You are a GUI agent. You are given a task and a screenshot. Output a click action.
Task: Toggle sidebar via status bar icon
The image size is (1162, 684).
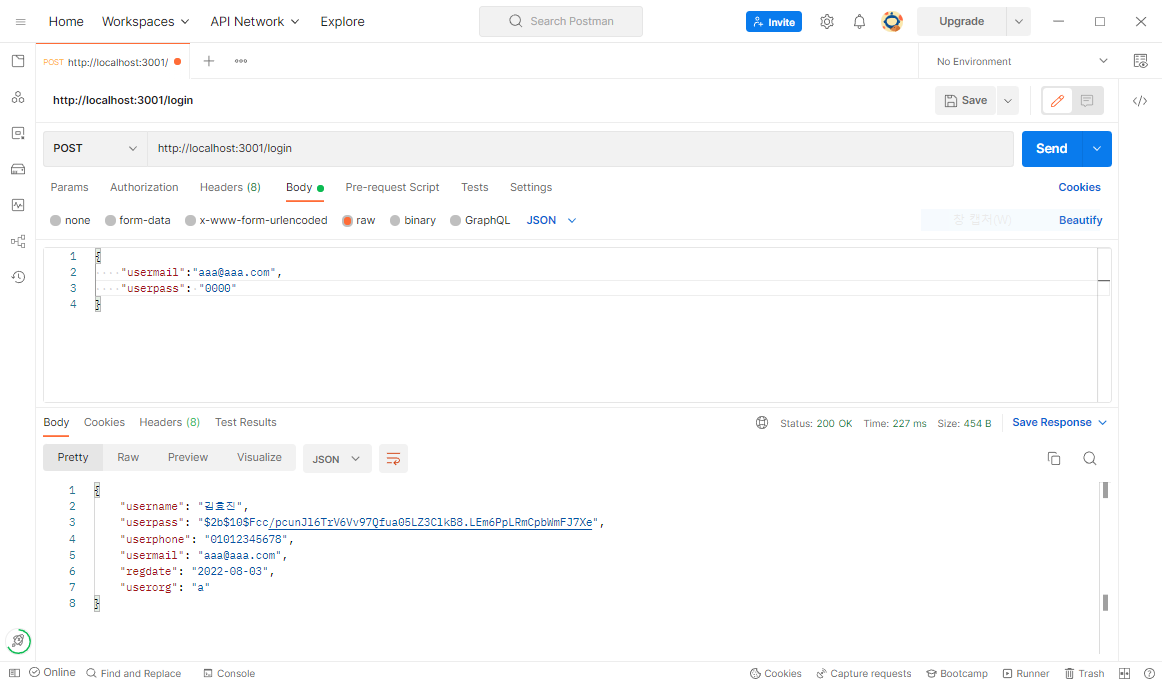(x=14, y=673)
